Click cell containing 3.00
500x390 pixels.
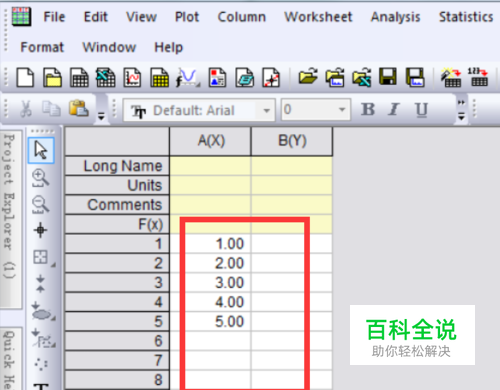(211, 283)
